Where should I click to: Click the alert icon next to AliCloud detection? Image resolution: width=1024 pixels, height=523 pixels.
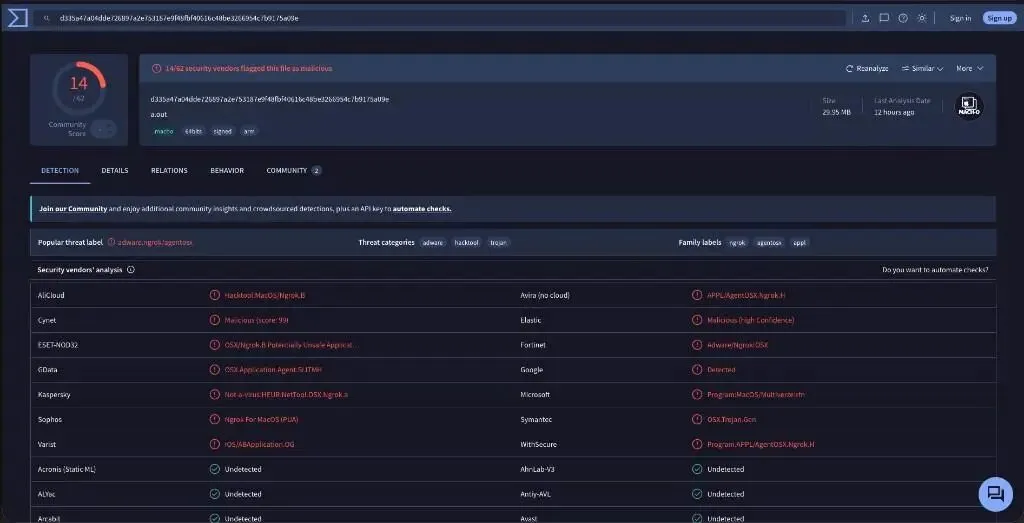214,295
